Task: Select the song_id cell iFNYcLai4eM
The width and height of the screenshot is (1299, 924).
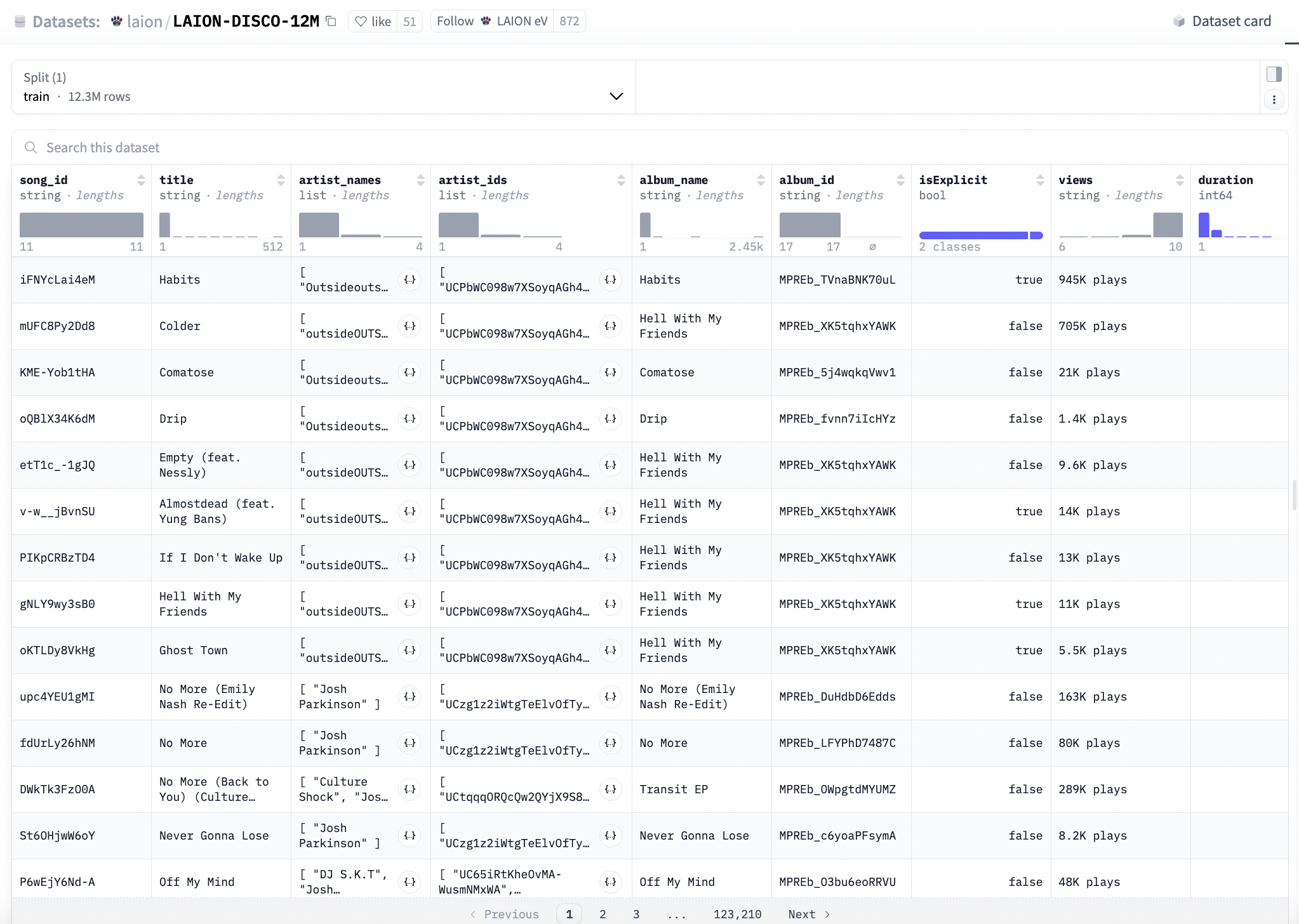Action: (81, 280)
